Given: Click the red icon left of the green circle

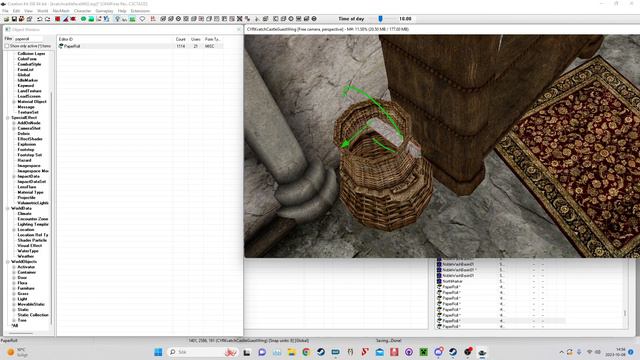Looking at the screenshot, I should click(x=73, y=19).
